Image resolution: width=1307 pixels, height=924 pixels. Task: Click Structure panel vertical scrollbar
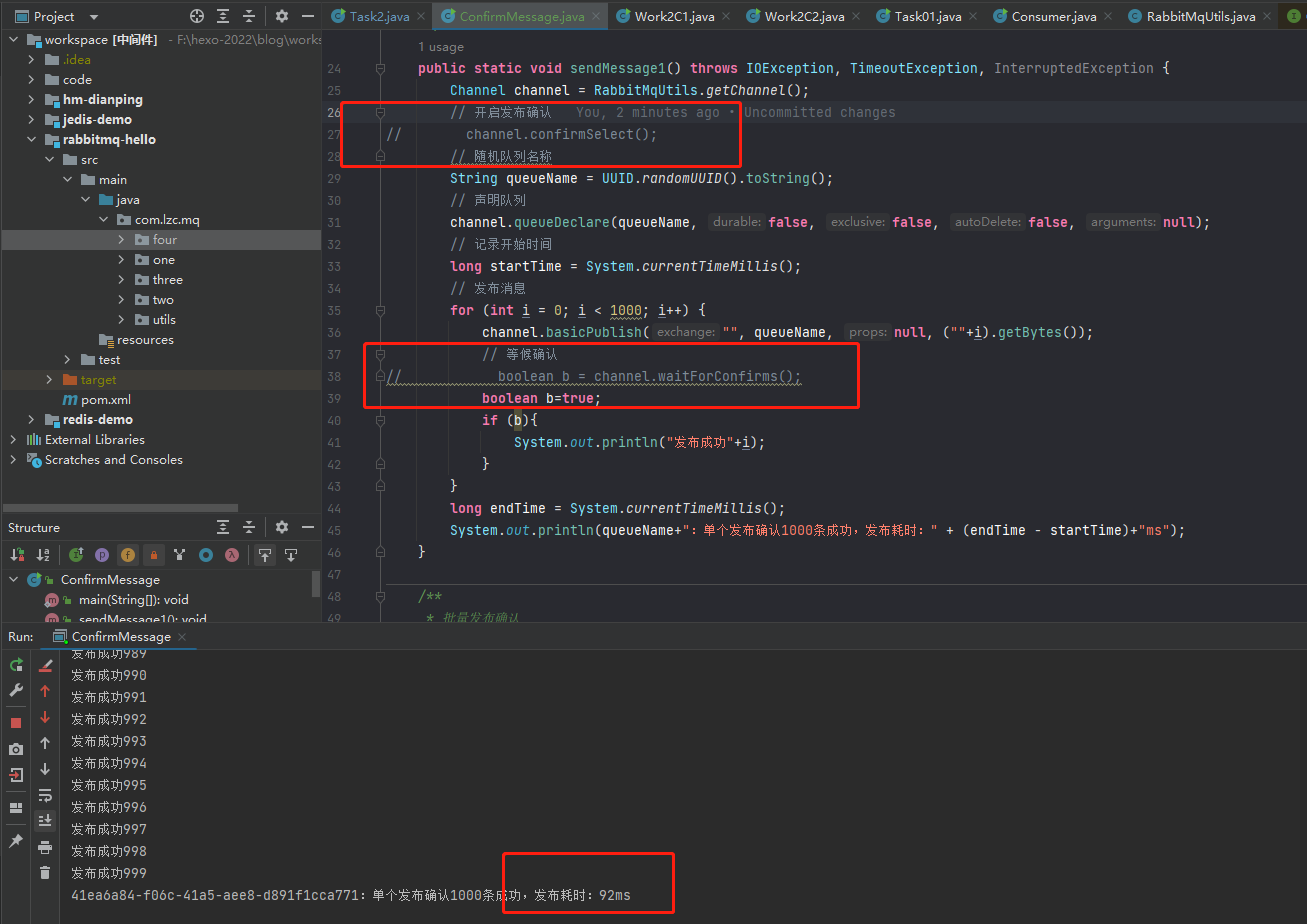point(316,583)
